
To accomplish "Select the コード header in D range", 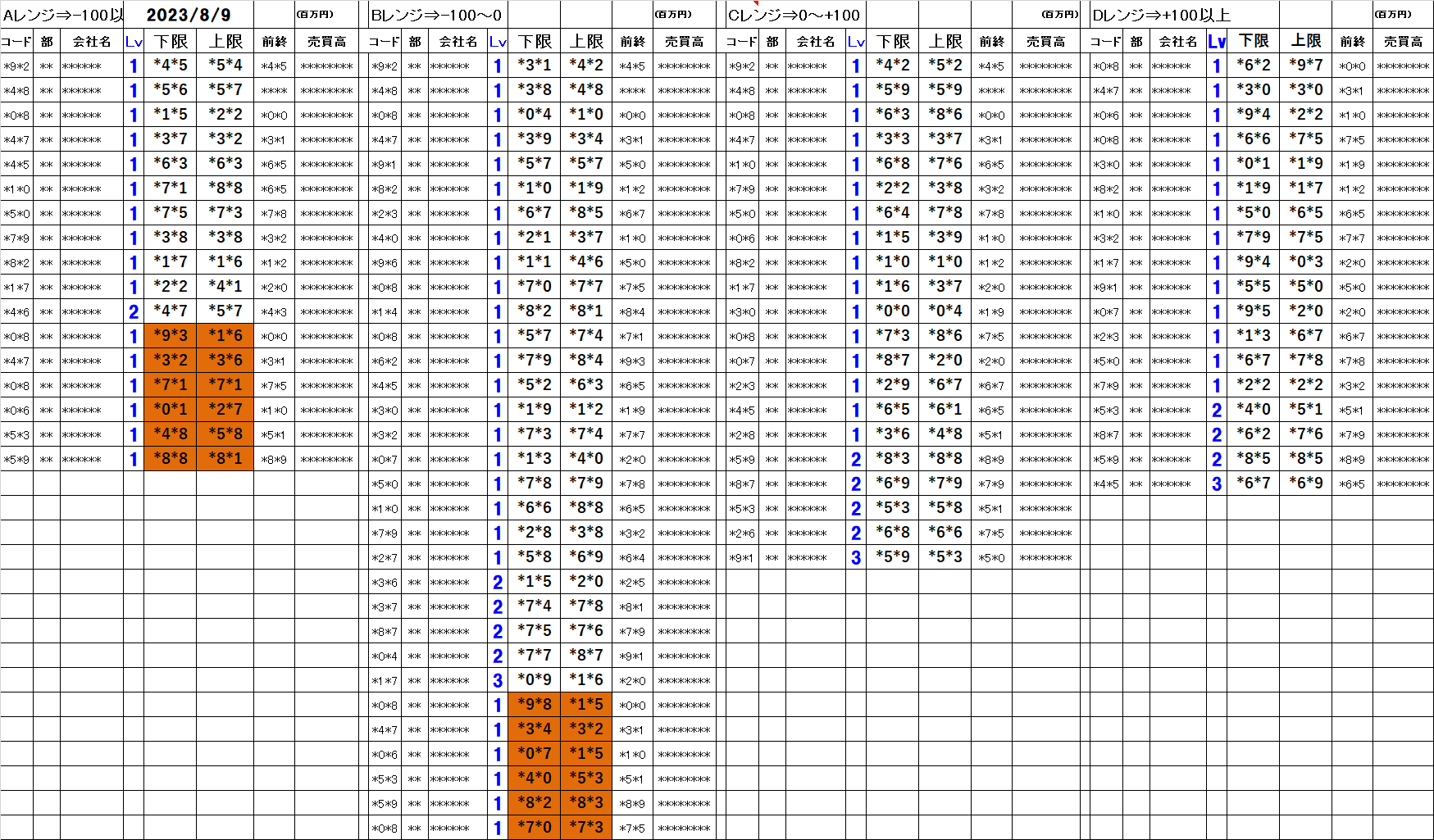I will [x=1105, y=41].
